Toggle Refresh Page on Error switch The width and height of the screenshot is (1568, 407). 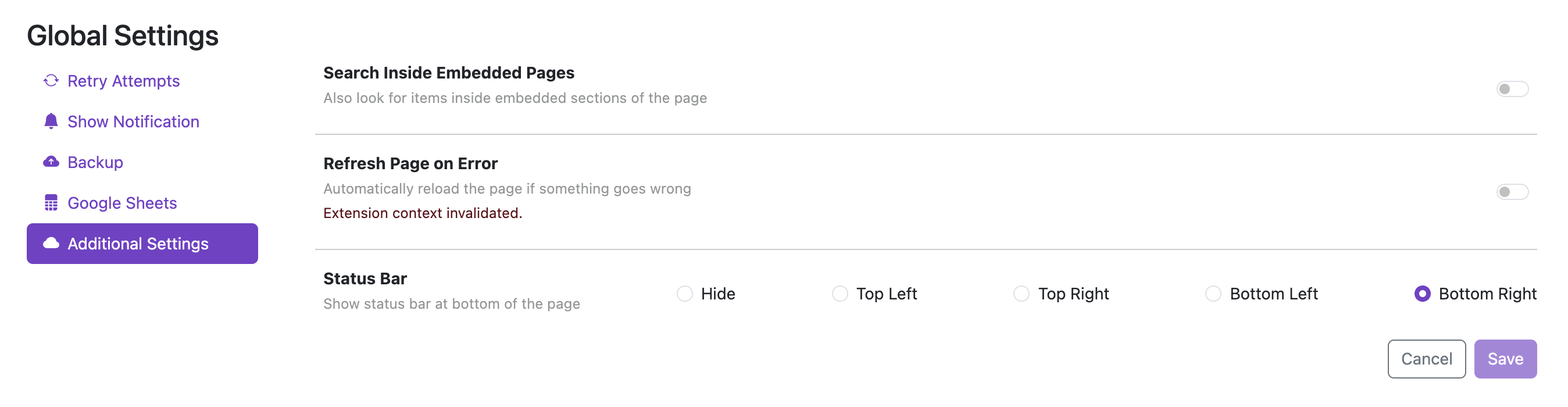[1512, 192]
